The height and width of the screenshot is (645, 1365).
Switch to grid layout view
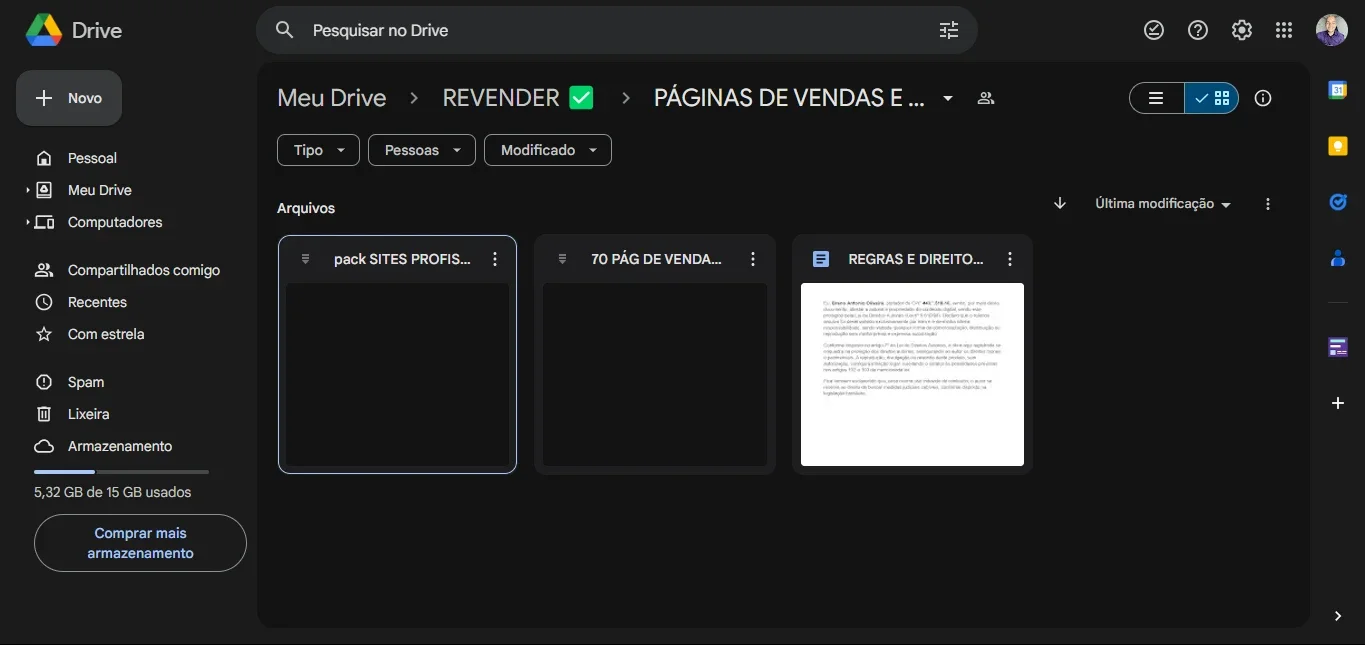coord(1212,98)
